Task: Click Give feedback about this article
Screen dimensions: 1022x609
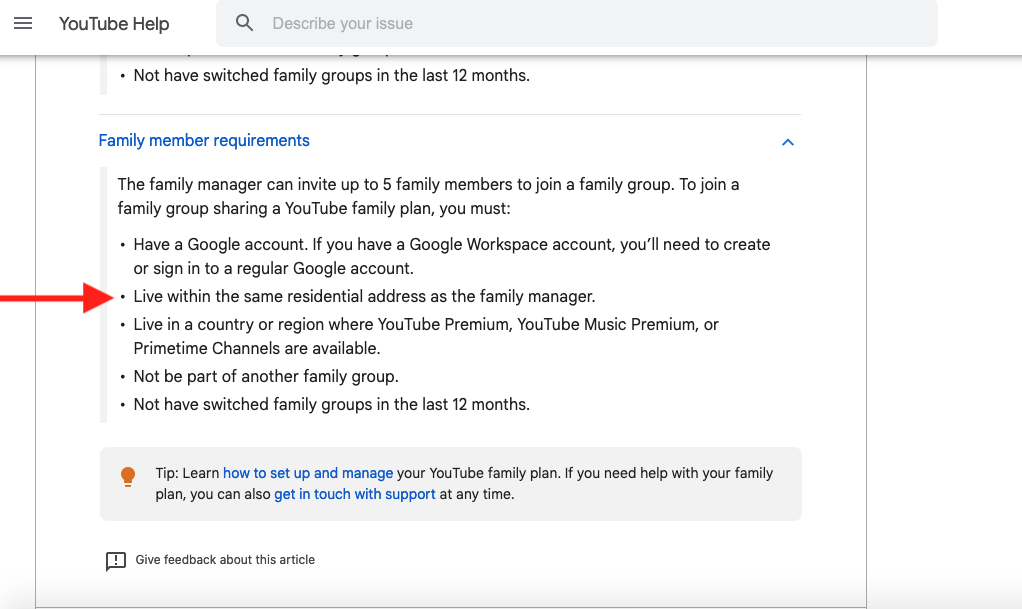Action: 225,560
